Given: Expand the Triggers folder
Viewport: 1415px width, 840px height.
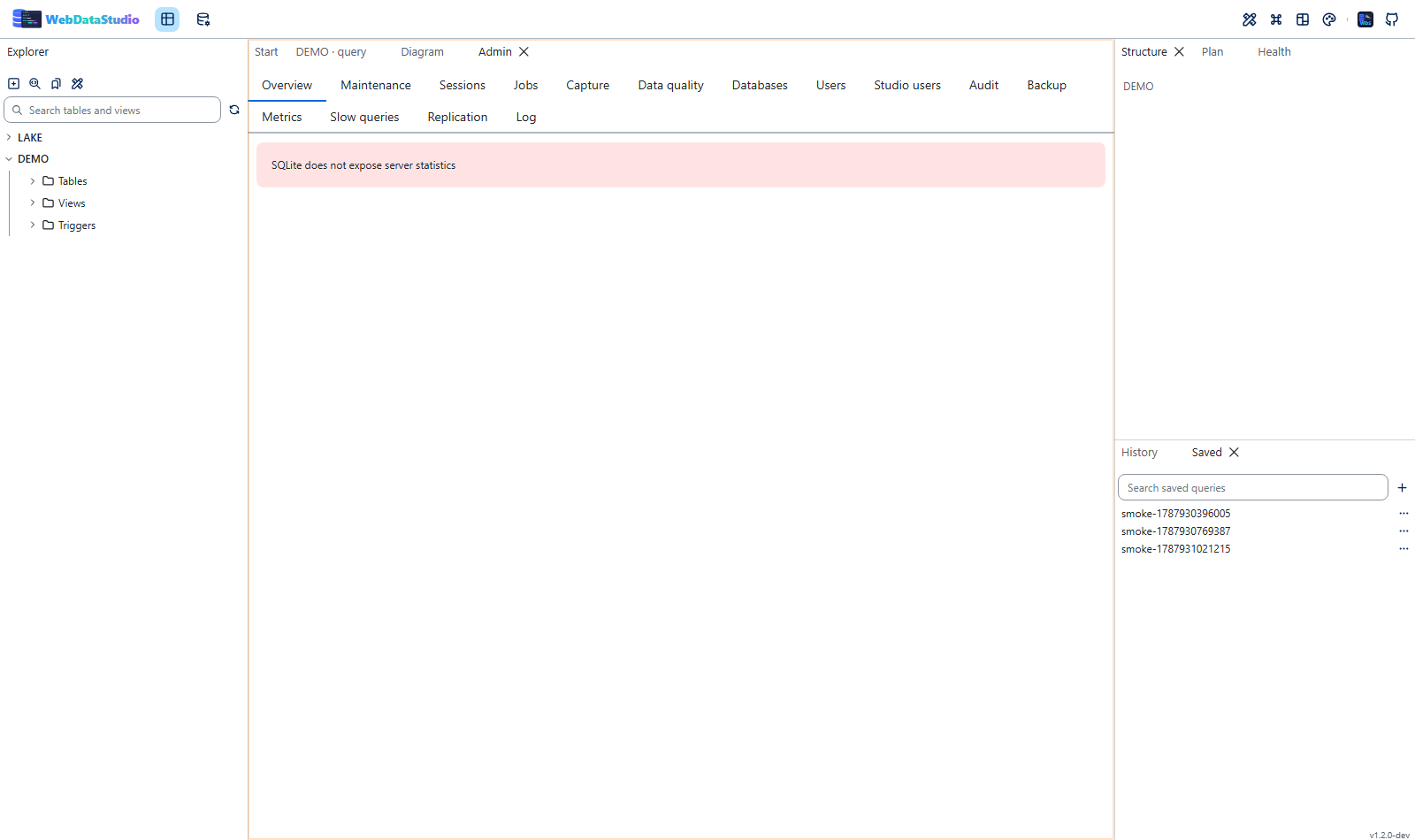Looking at the screenshot, I should point(33,225).
